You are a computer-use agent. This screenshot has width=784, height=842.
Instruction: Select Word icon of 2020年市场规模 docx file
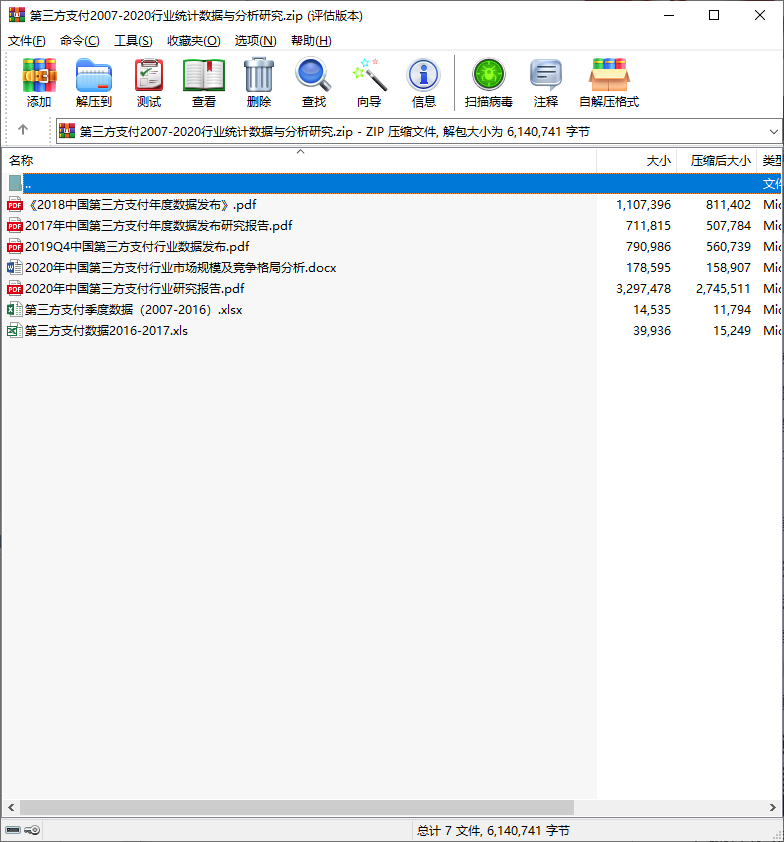(14, 267)
